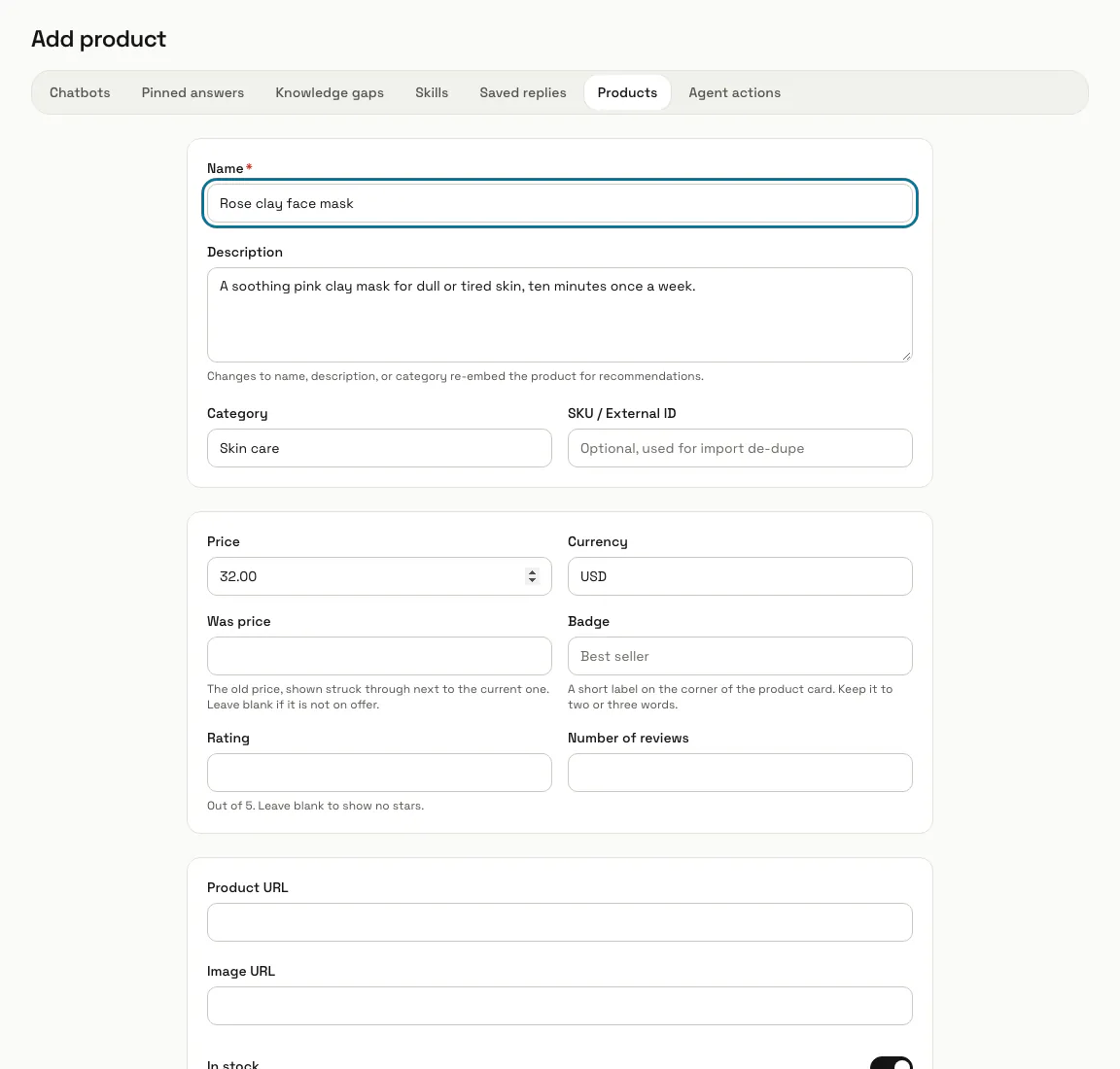Click the Description textarea resize handle
This screenshot has width=1120, height=1069.
pyautogui.click(x=906, y=356)
